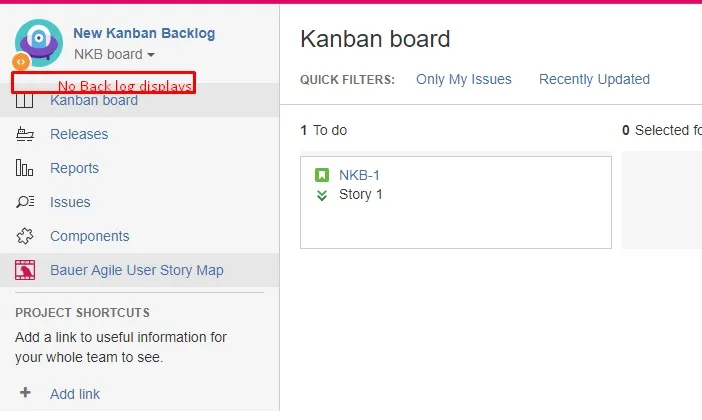Image resolution: width=702 pixels, height=420 pixels.
Task: Click the Components puzzle icon
Action: click(26, 237)
